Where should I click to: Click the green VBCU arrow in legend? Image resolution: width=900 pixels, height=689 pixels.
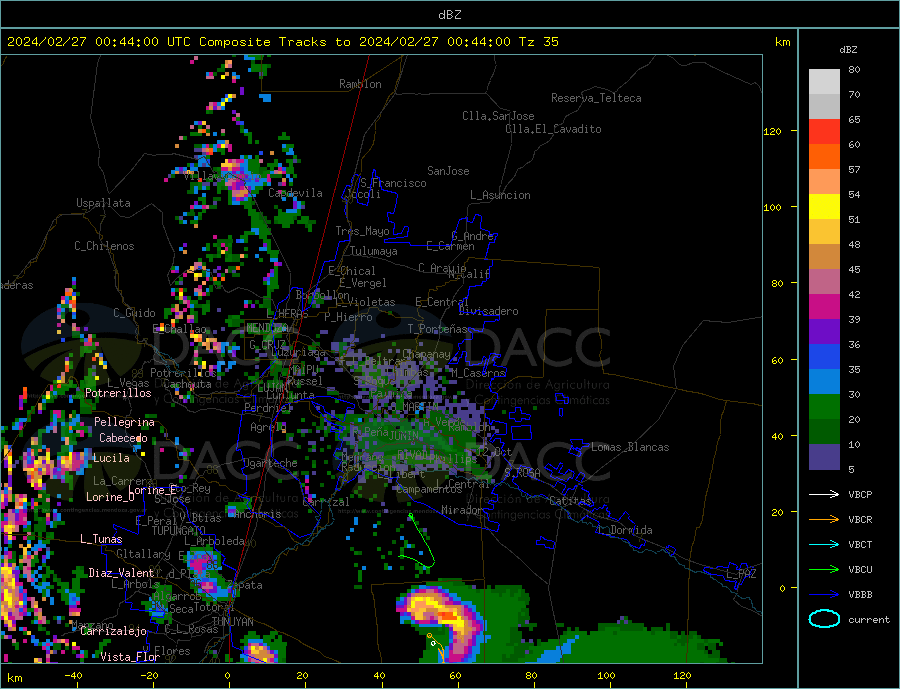point(824,570)
